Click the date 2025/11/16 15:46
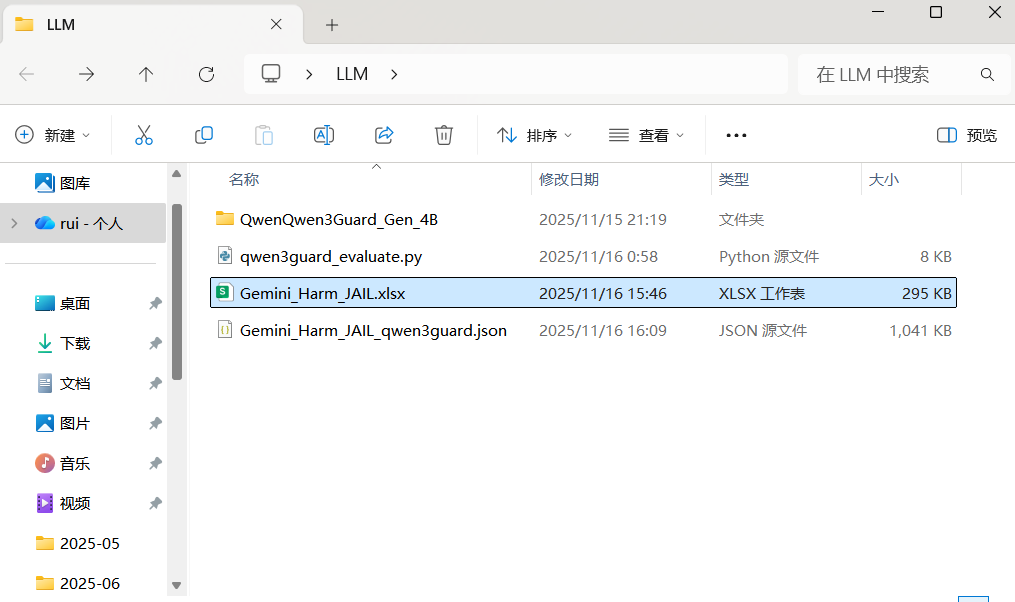 point(603,293)
